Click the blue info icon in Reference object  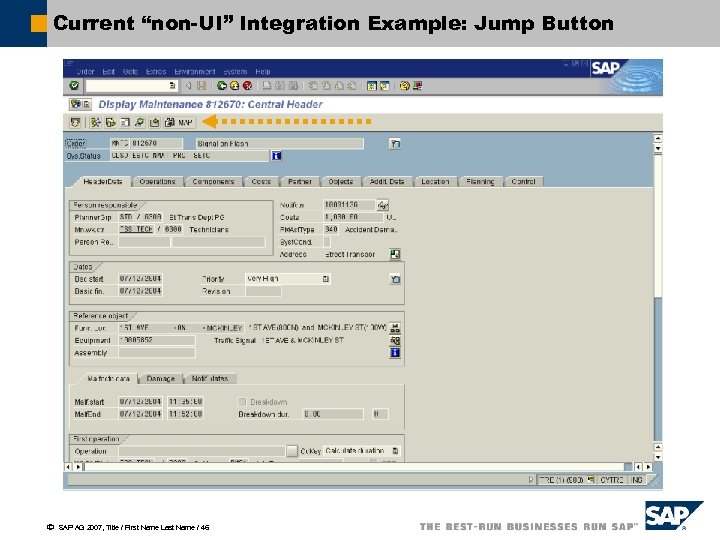[395, 353]
